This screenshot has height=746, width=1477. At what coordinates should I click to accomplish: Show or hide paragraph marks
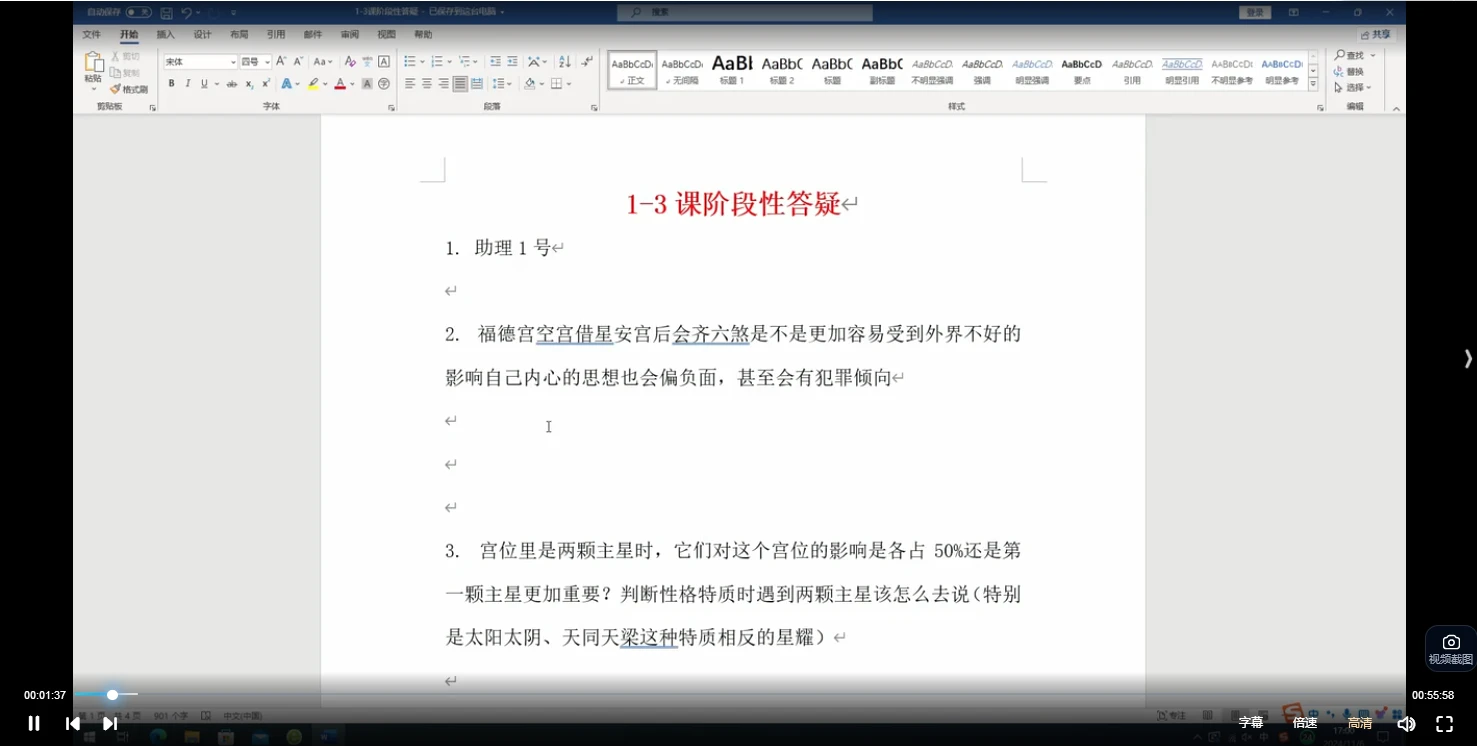(587, 62)
